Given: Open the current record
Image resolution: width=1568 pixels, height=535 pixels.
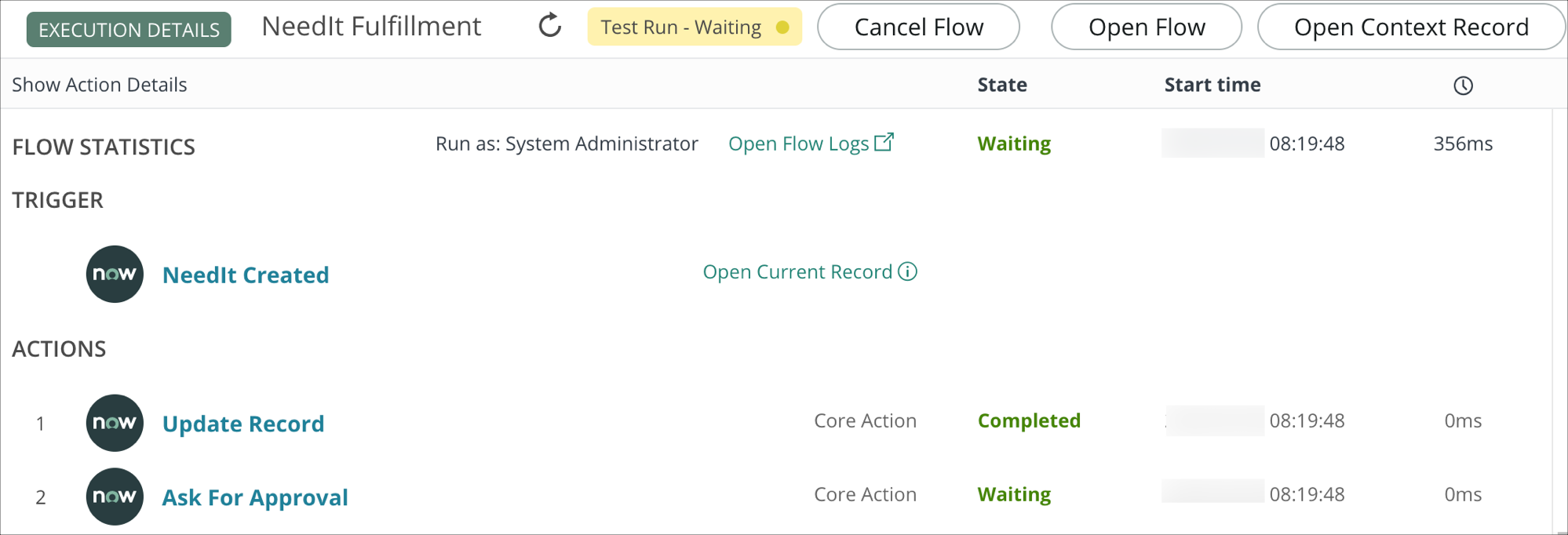Looking at the screenshot, I should pyautogui.click(x=798, y=271).
